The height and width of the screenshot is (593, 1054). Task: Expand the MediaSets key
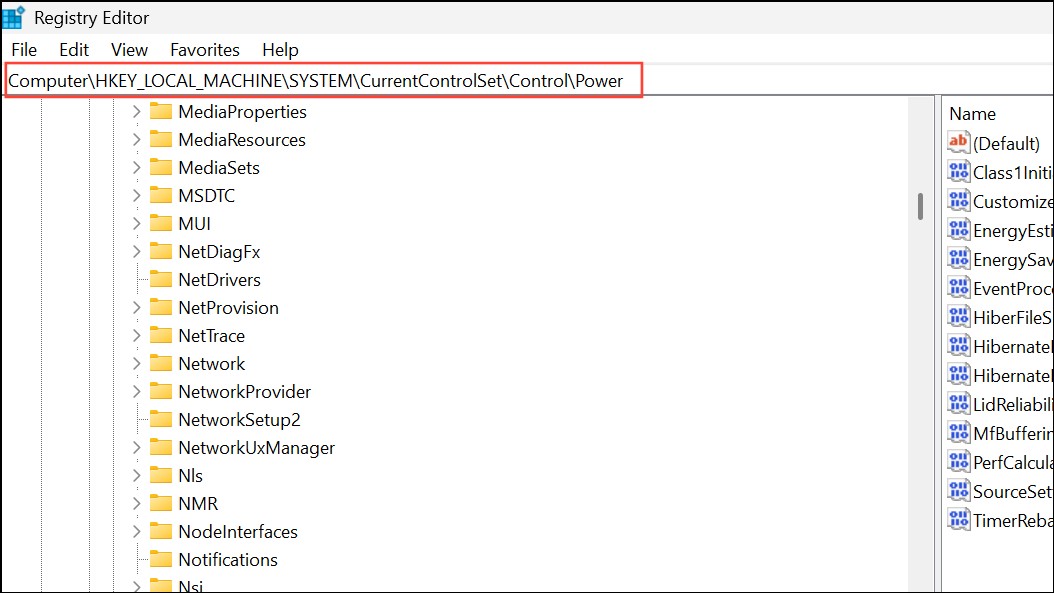pyautogui.click(x=136, y=167)
